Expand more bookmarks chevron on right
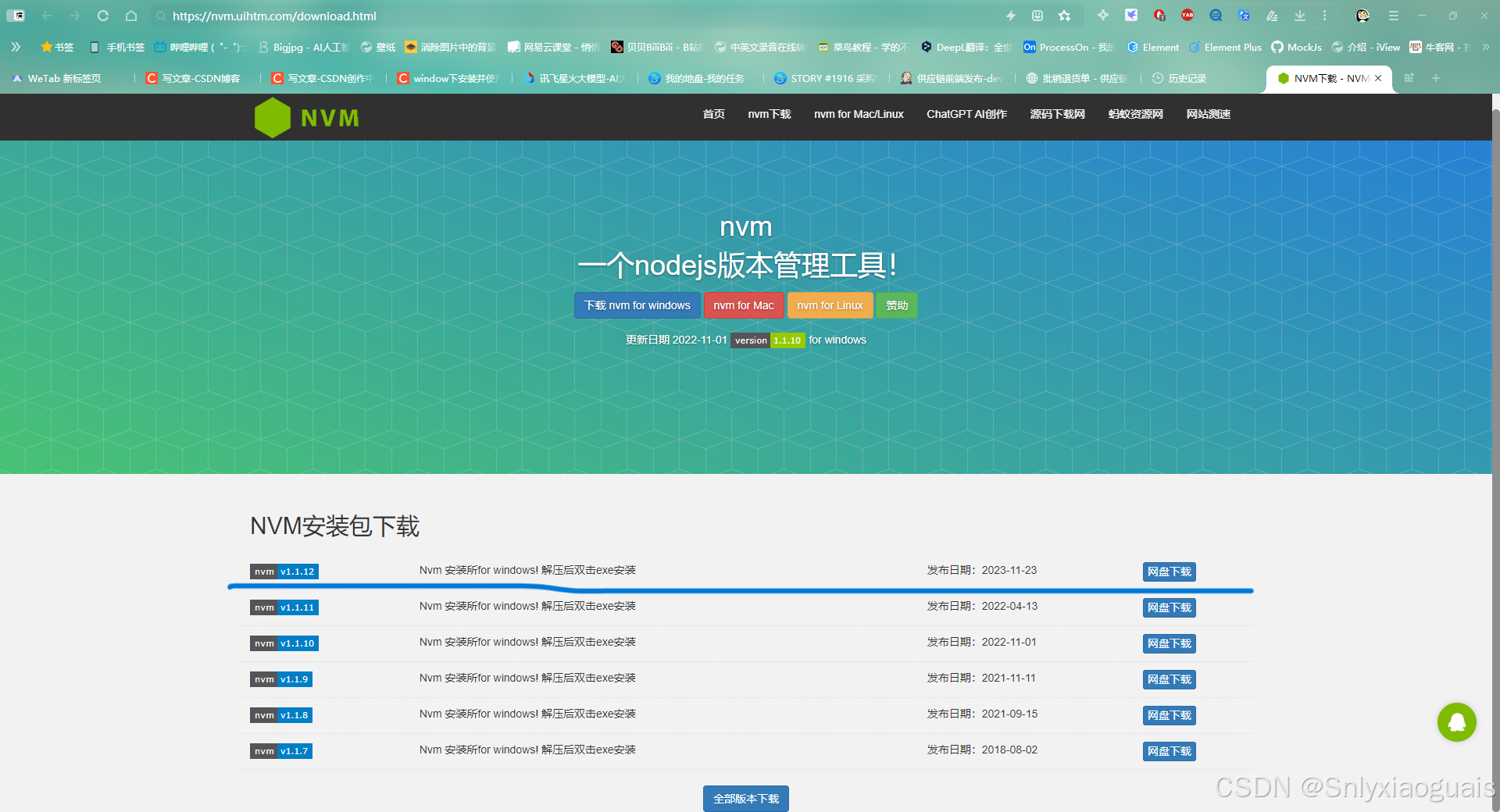This screenshot has height=812, width=1500. (1486, 47)
